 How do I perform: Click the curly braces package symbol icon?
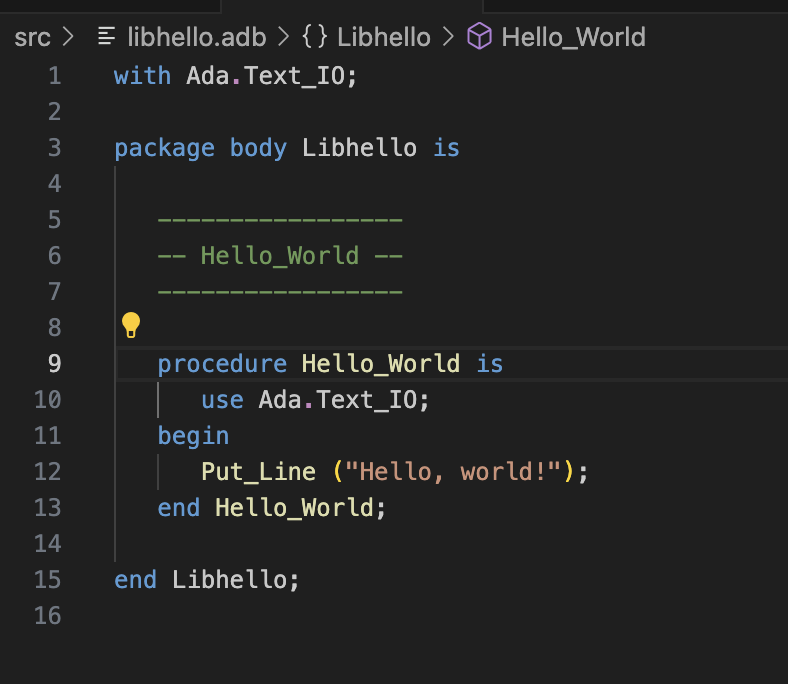314,38
